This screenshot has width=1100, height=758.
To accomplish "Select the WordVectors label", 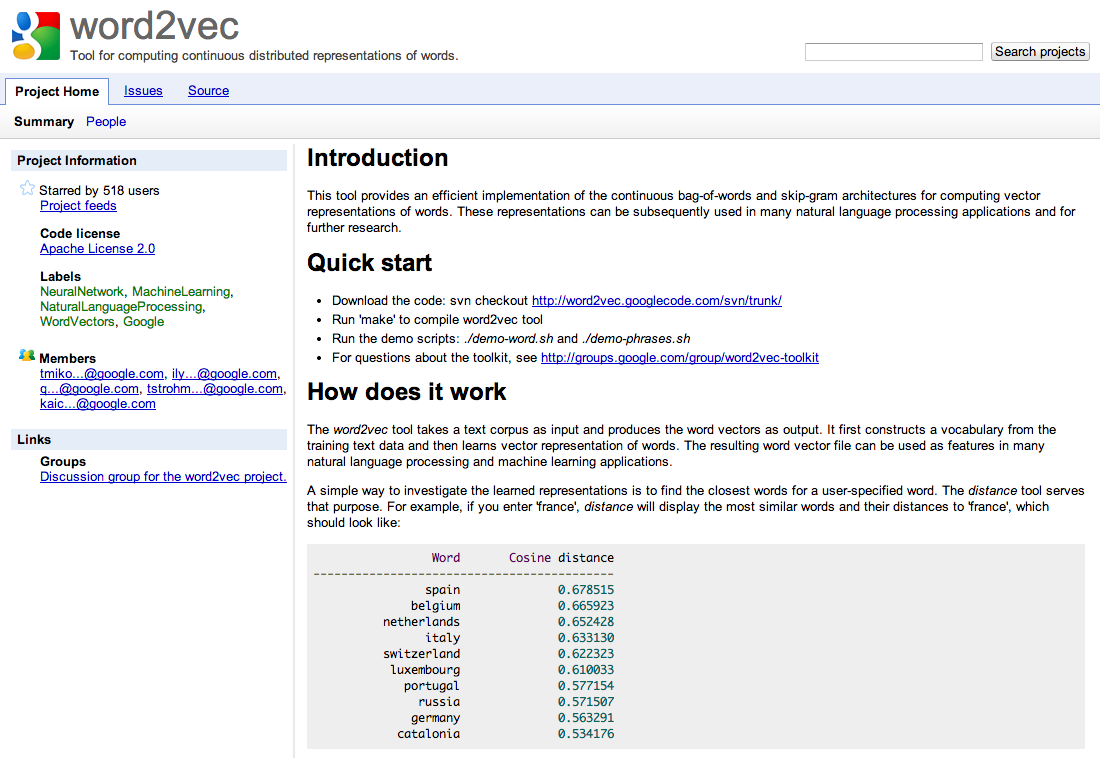I will point(77,321).
